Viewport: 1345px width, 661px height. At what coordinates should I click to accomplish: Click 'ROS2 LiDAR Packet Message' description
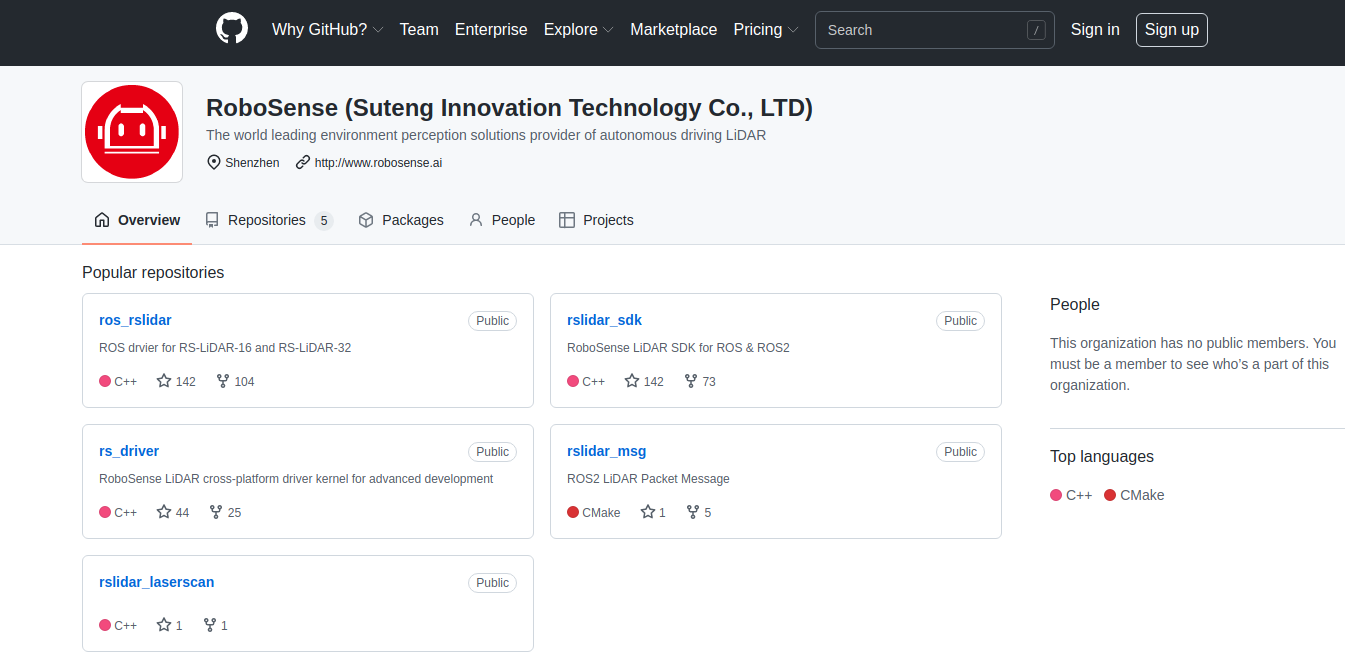648,479
